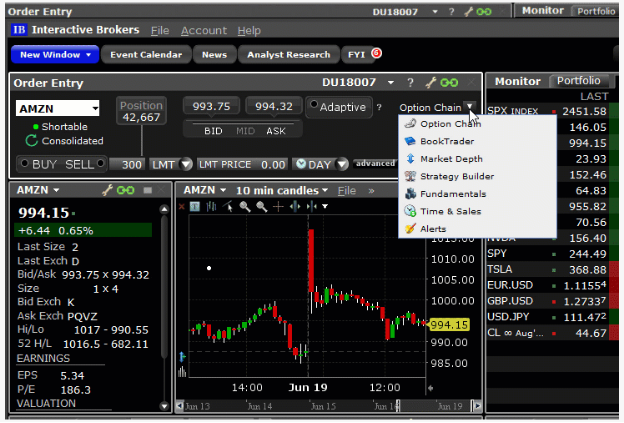
Task: Click the green chain link icon in Order Entry panel
Action: (449, 83)
